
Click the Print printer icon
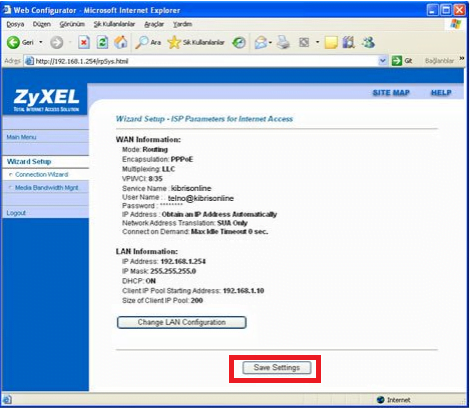(284, 42)
